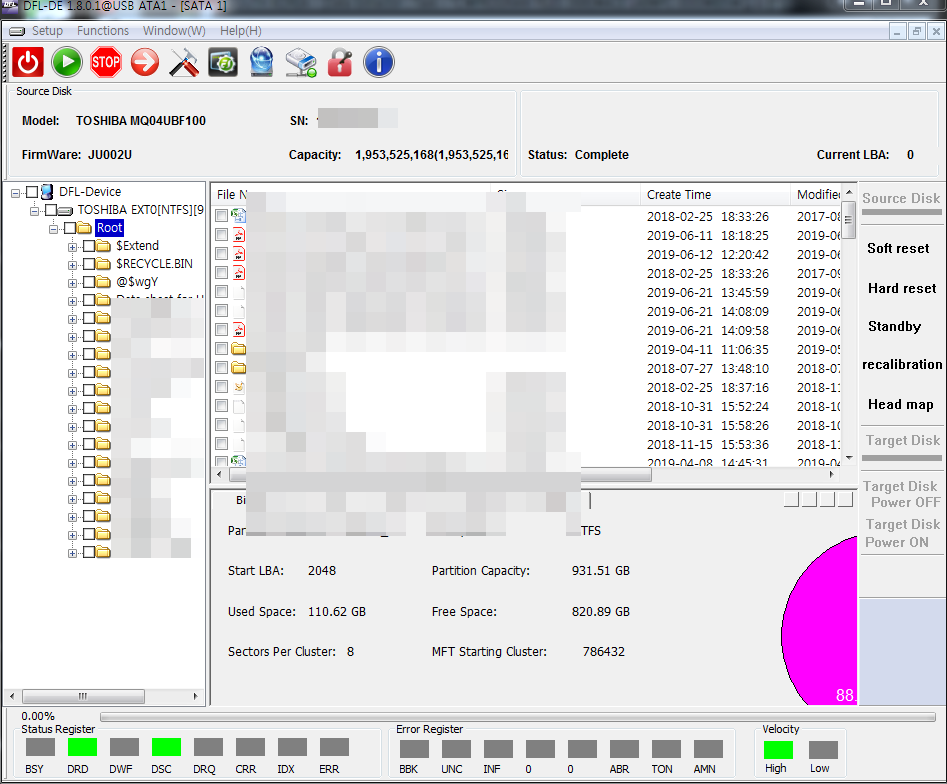The width and height of the screenshot is (947, 784).
Task: Click the blue globe network icon
Action: coord(262,62)
